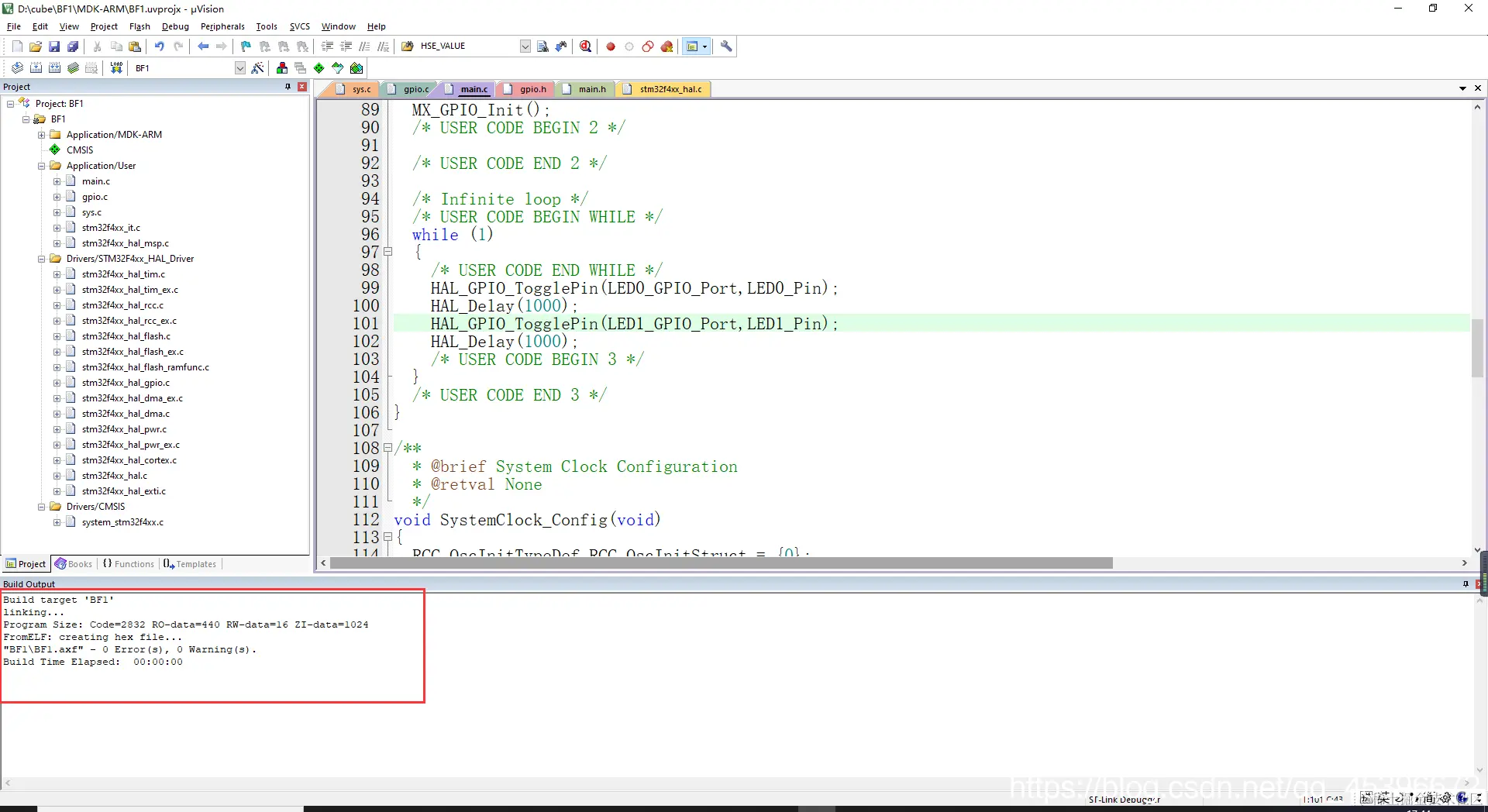Open the Debug menu
This screenshot has width=1488, height=812.
pos(175,26)
